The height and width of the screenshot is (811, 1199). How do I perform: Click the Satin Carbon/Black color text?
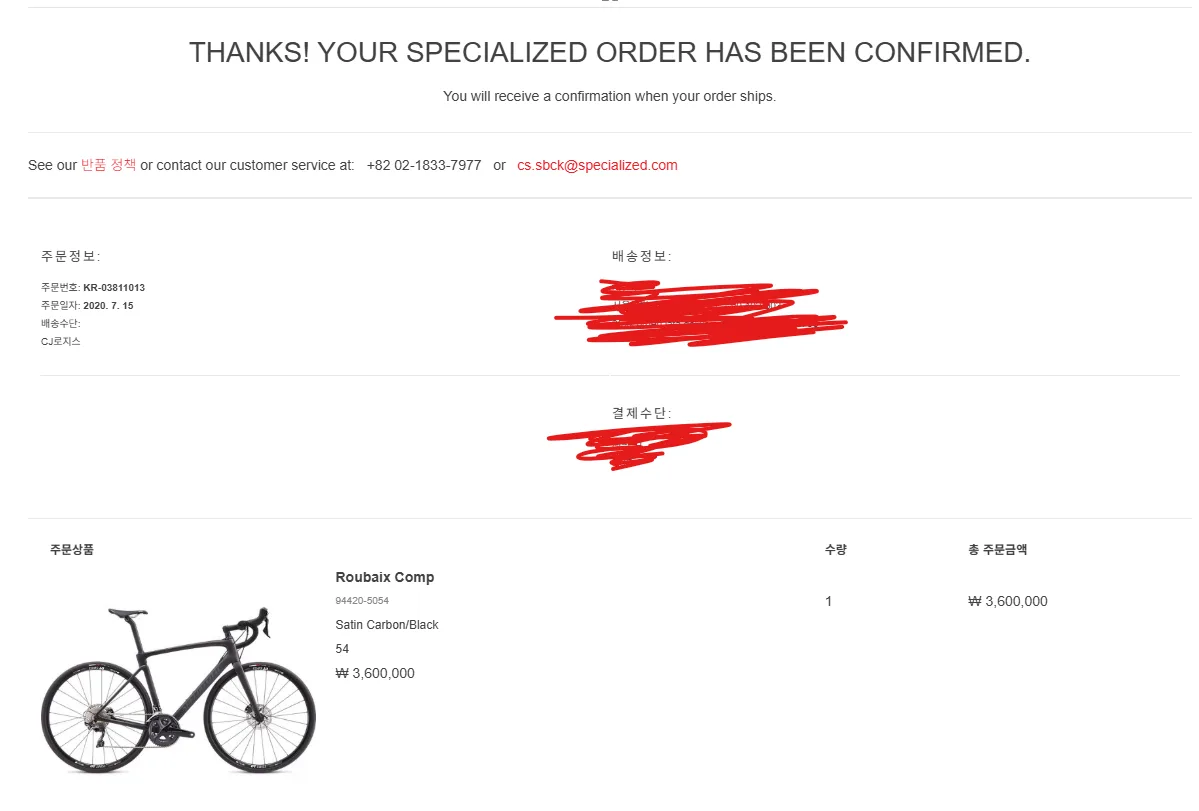[387, 624]
